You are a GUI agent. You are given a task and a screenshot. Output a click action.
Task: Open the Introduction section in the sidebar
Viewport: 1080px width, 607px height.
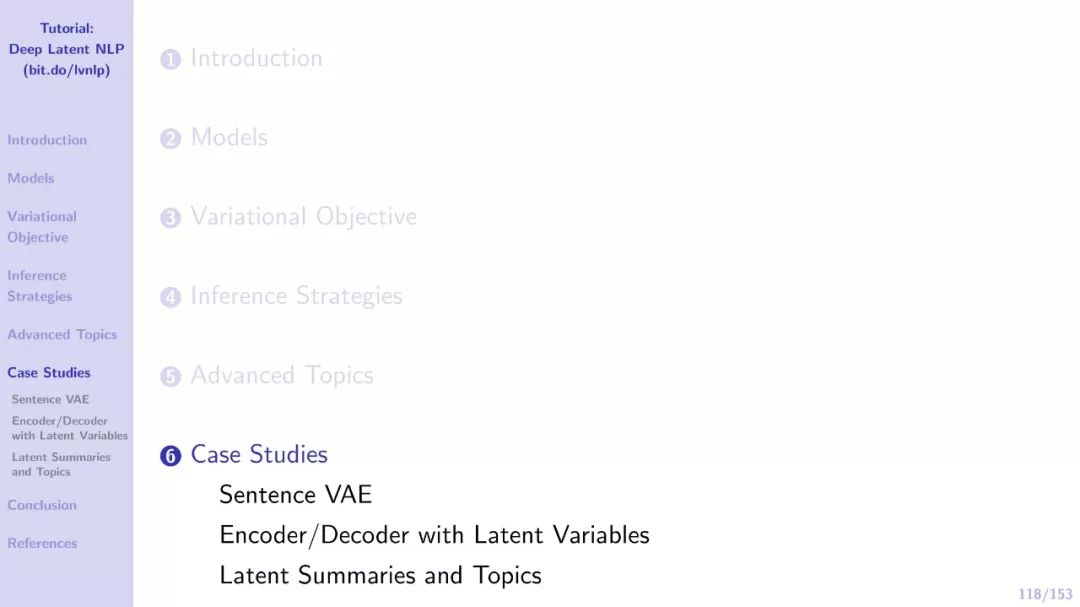(47, 140)
